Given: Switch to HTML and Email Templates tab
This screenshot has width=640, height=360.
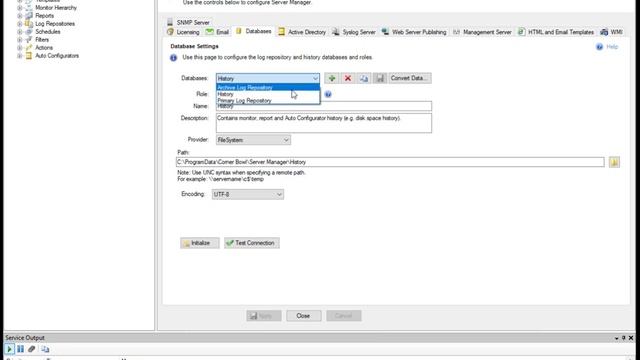Looking at the screenshot, I should 556,32.
